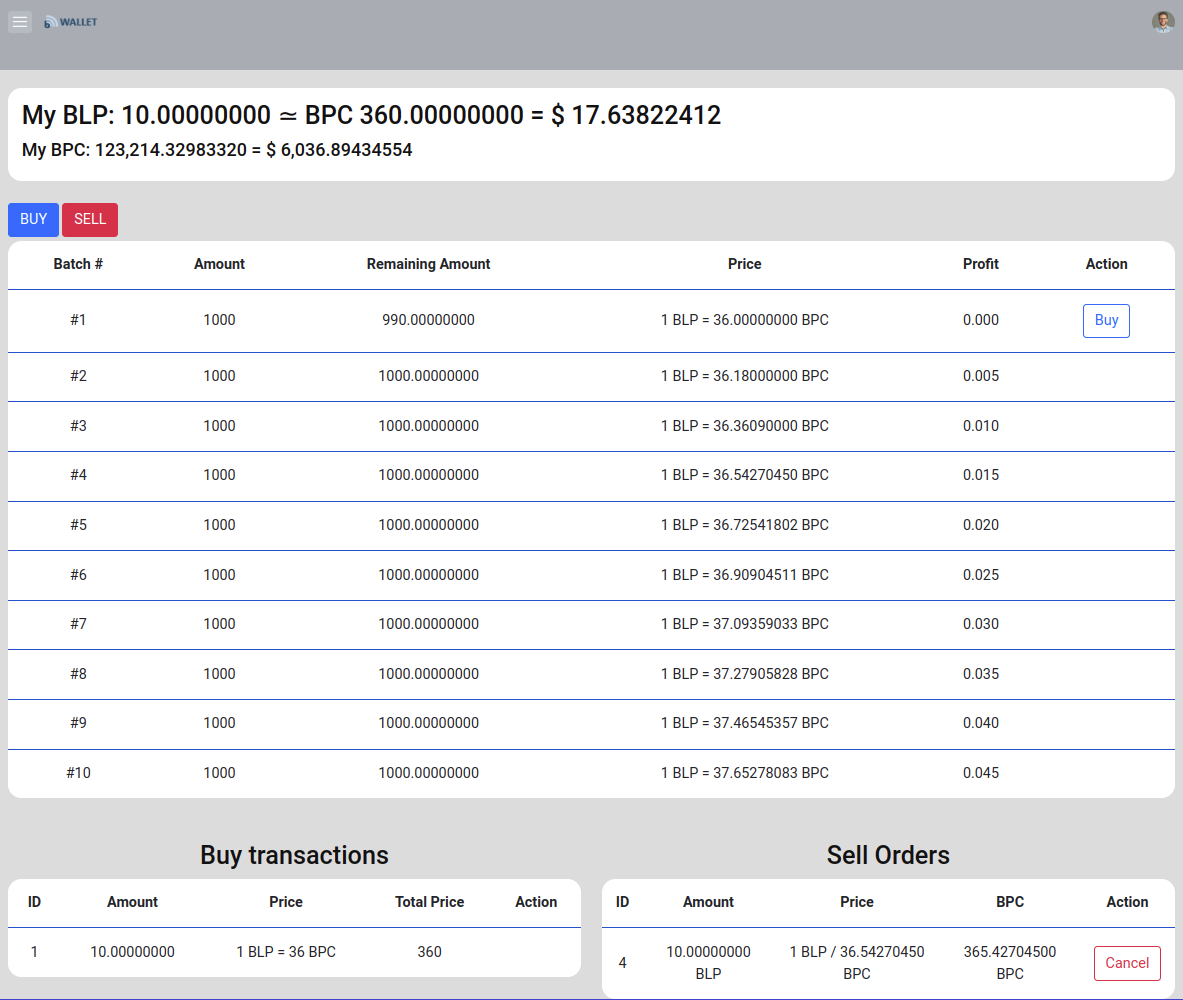Image resolution: width=1183 pixels, height=1000 pixels.
Task: Click the Batch # column header
Action: [78, 264]
